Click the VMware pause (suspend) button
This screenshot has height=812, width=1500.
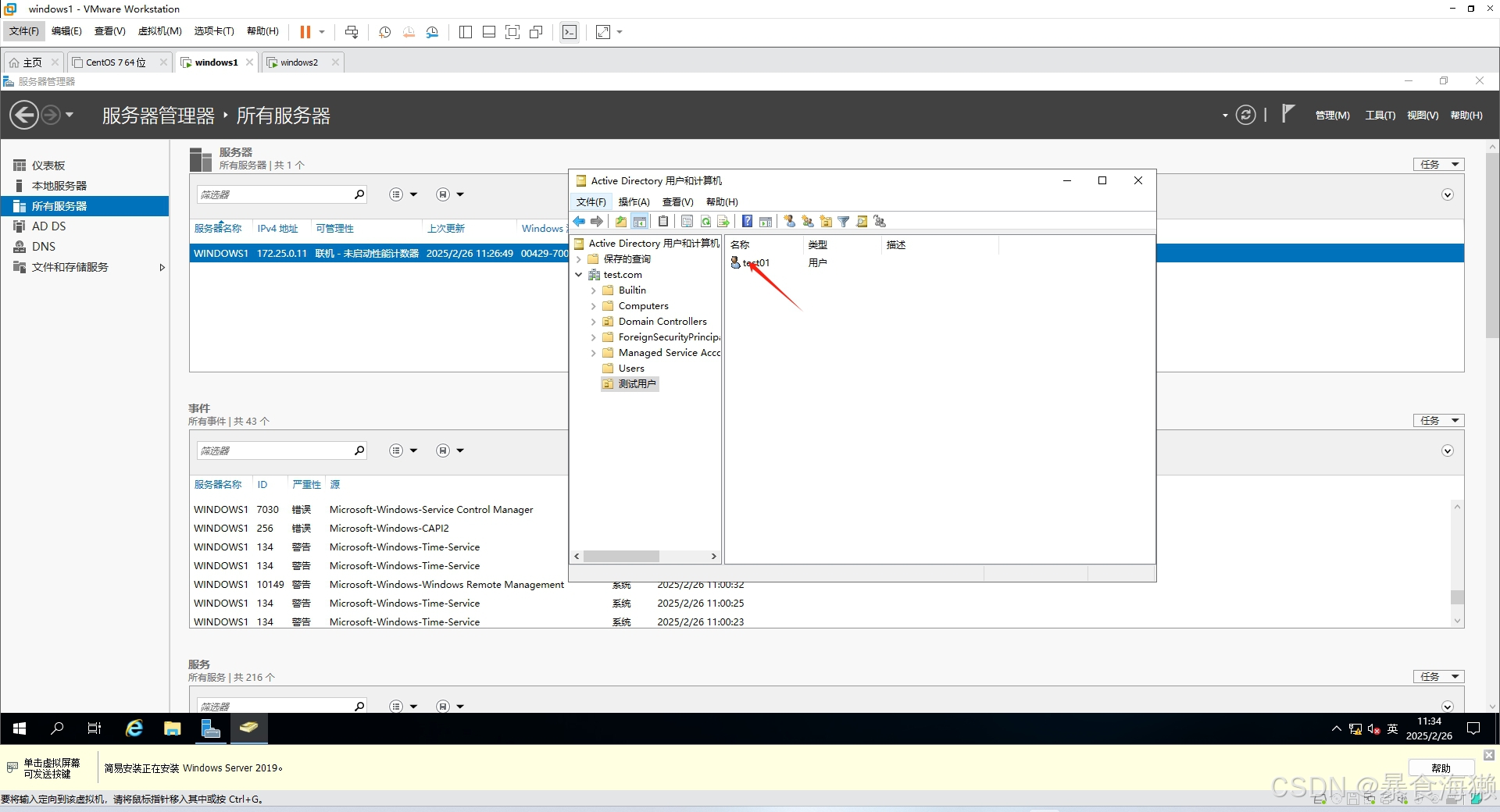[x=305, y=32]
